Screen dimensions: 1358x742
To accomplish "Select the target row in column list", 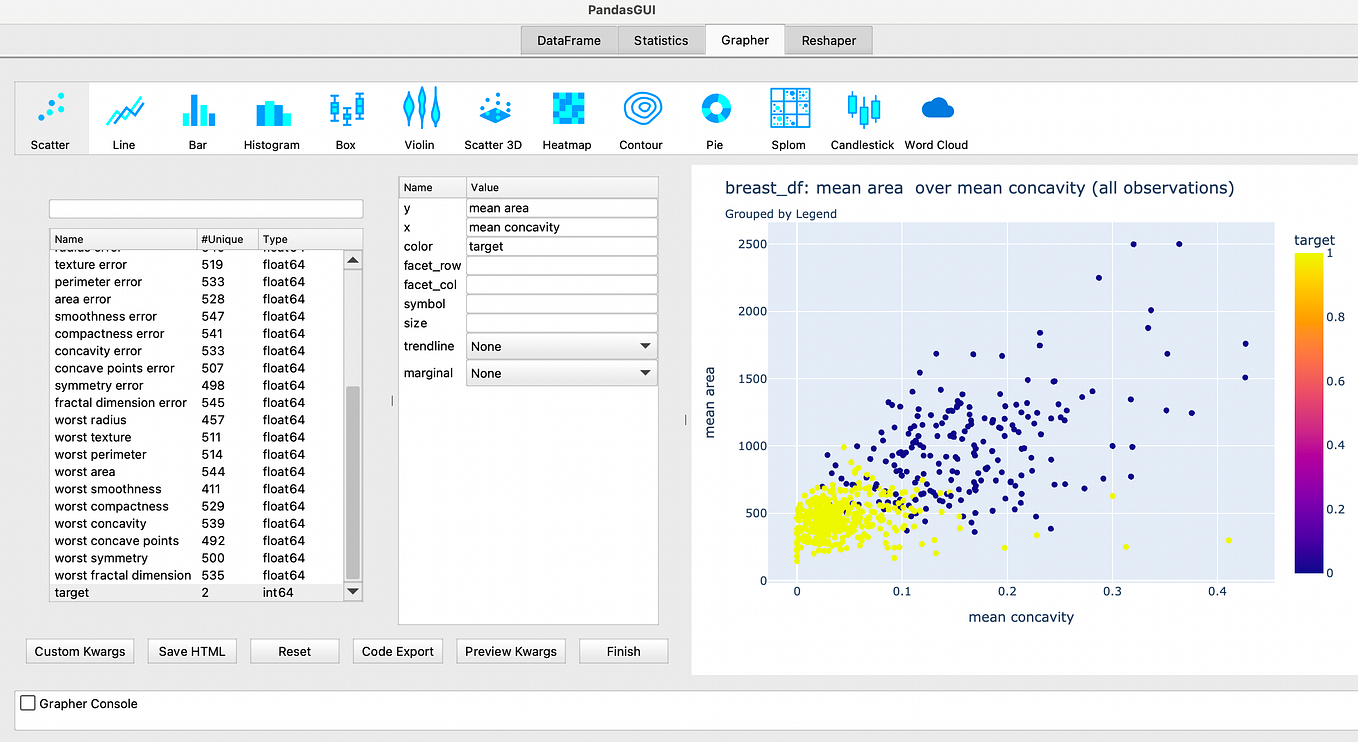I will [120, 592].
